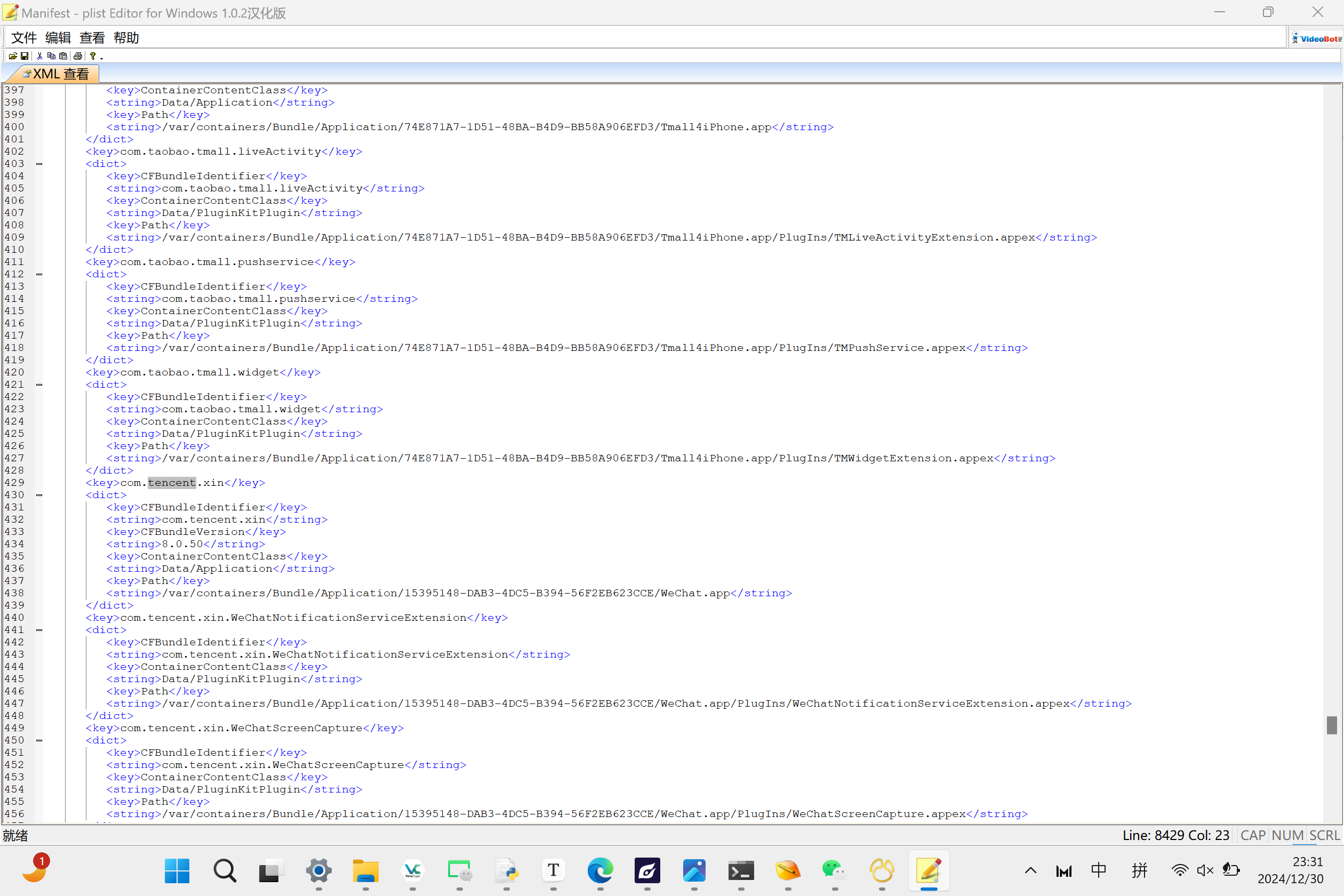This screenshot has height=896, width=1344.
Task: Click the Open file toolbar icon
Action: [13, 56]
